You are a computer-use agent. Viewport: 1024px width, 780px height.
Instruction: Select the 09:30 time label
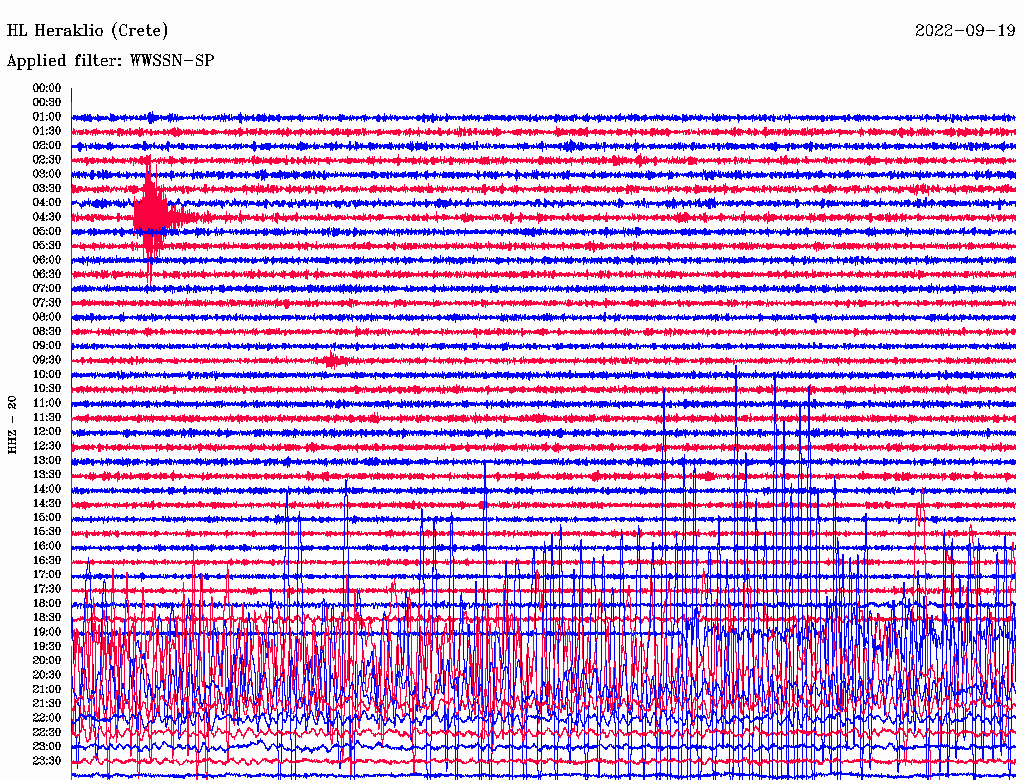pyautogui.click(x=47, y=360)
